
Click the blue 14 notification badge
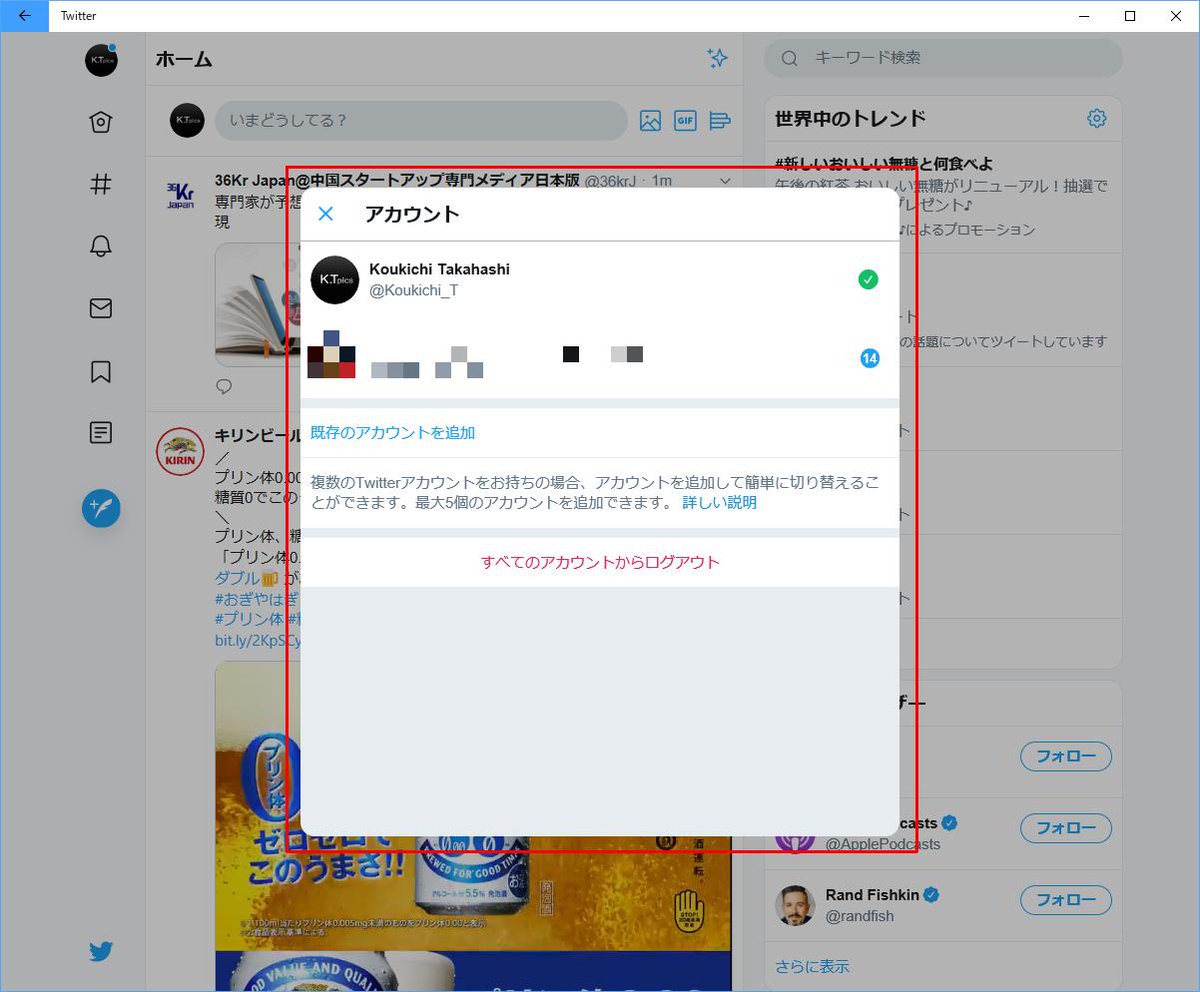870,358
